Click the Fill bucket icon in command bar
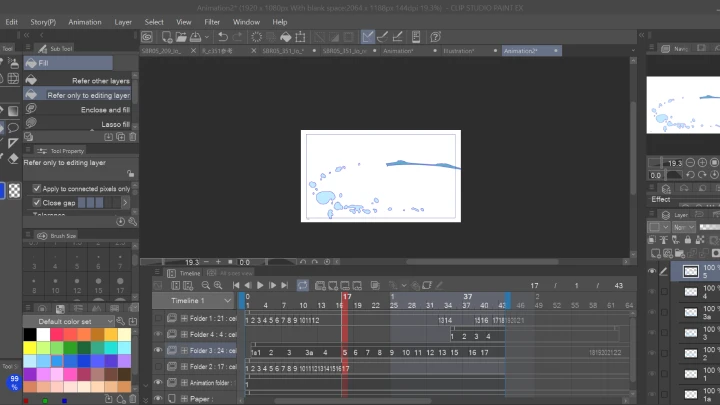Image resolution: width=720 pixels, height=405 pixels. tap(286, 37)
